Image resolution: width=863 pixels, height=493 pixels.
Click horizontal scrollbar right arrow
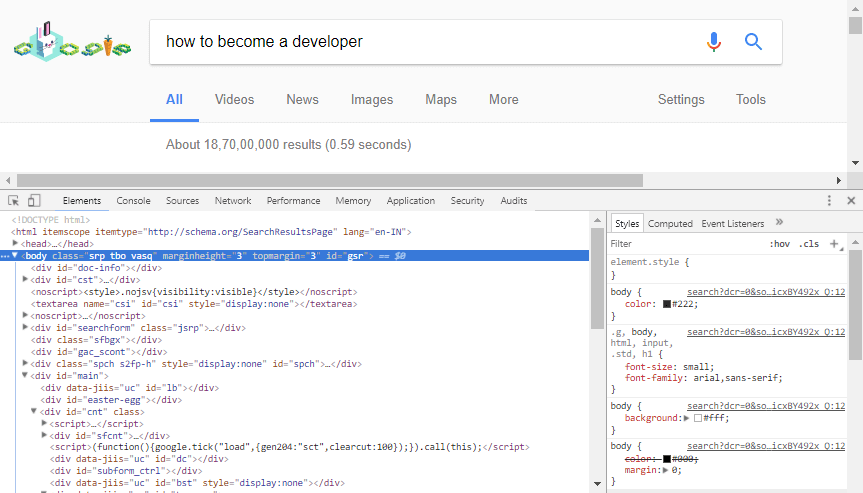pos(839,180)
